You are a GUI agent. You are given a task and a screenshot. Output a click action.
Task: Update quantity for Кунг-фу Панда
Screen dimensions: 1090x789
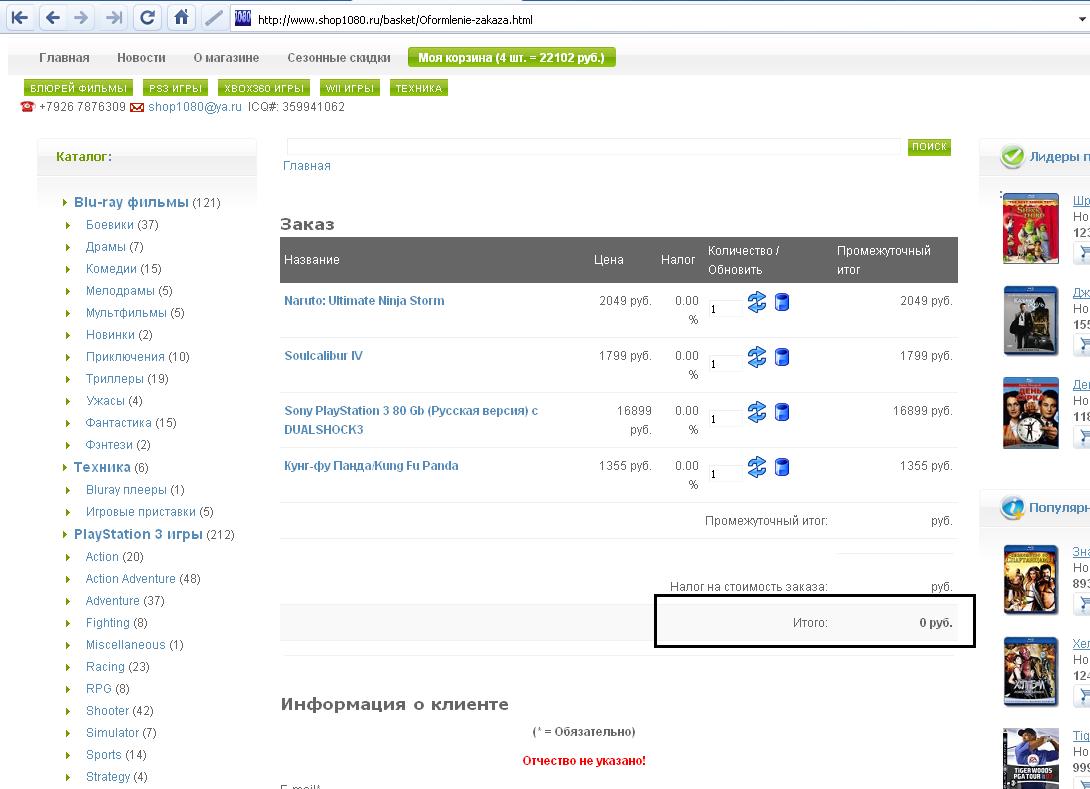pyautogui.click(x=756, y=466)
